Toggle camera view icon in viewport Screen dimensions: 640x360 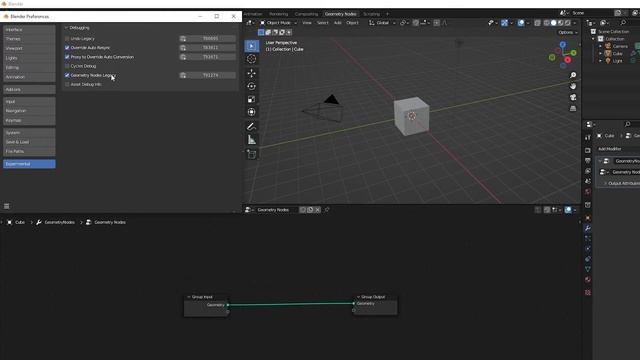click(x=573, y=97)
